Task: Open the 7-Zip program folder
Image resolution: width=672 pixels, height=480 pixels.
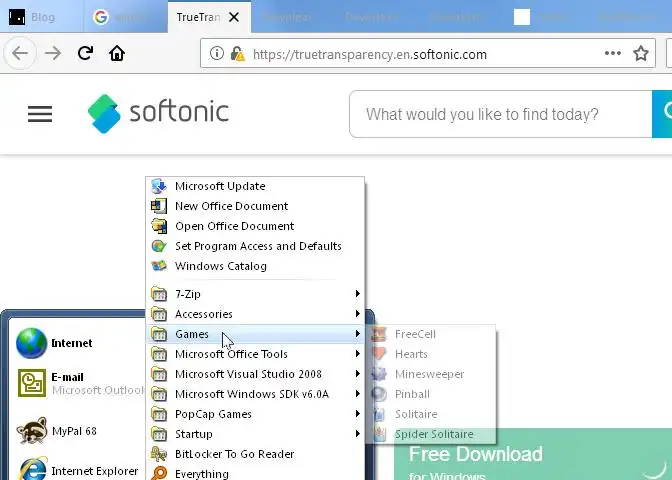Action: (255, 294)
